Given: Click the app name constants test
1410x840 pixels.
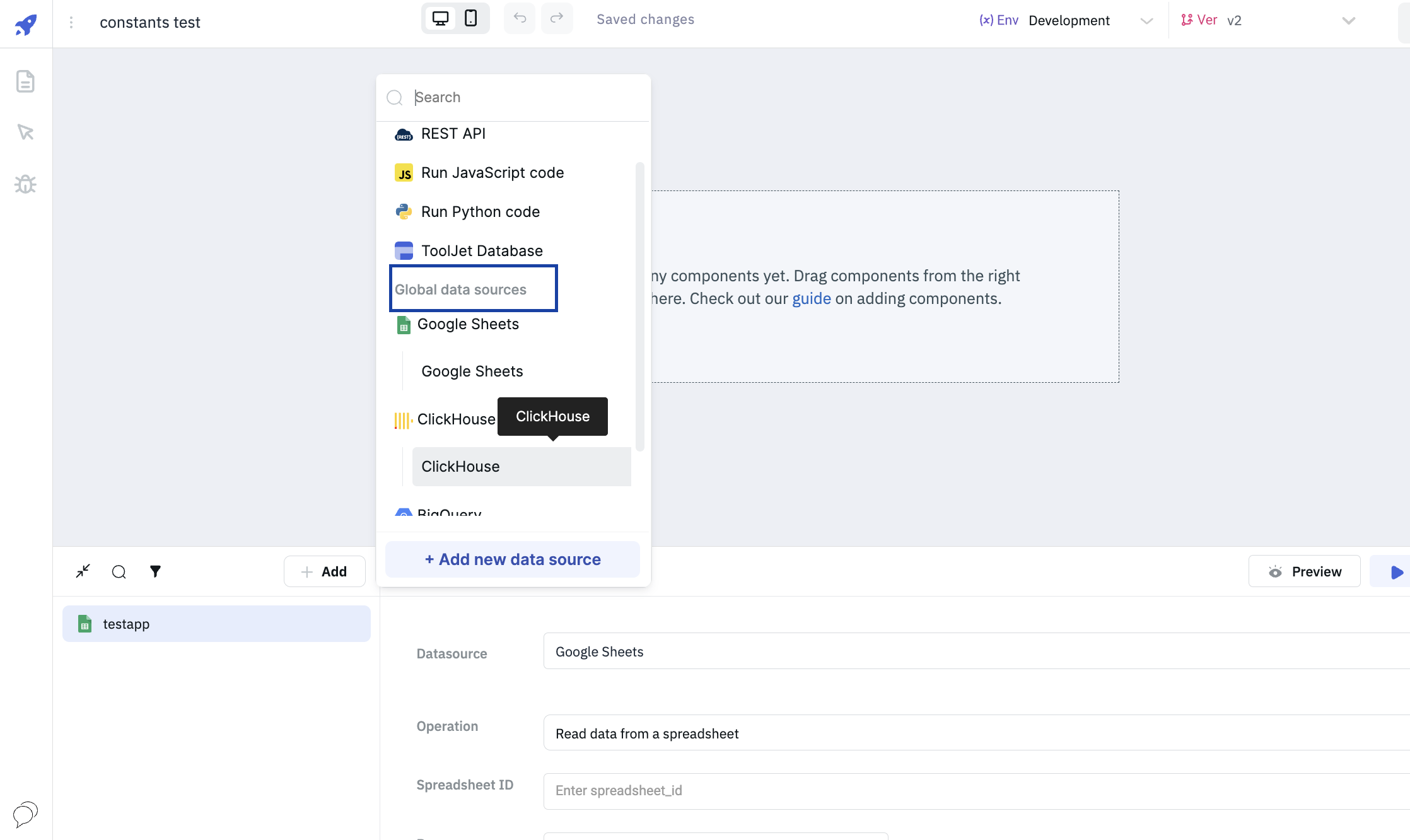Looking at the screenshot, I should tap(149, 23).
